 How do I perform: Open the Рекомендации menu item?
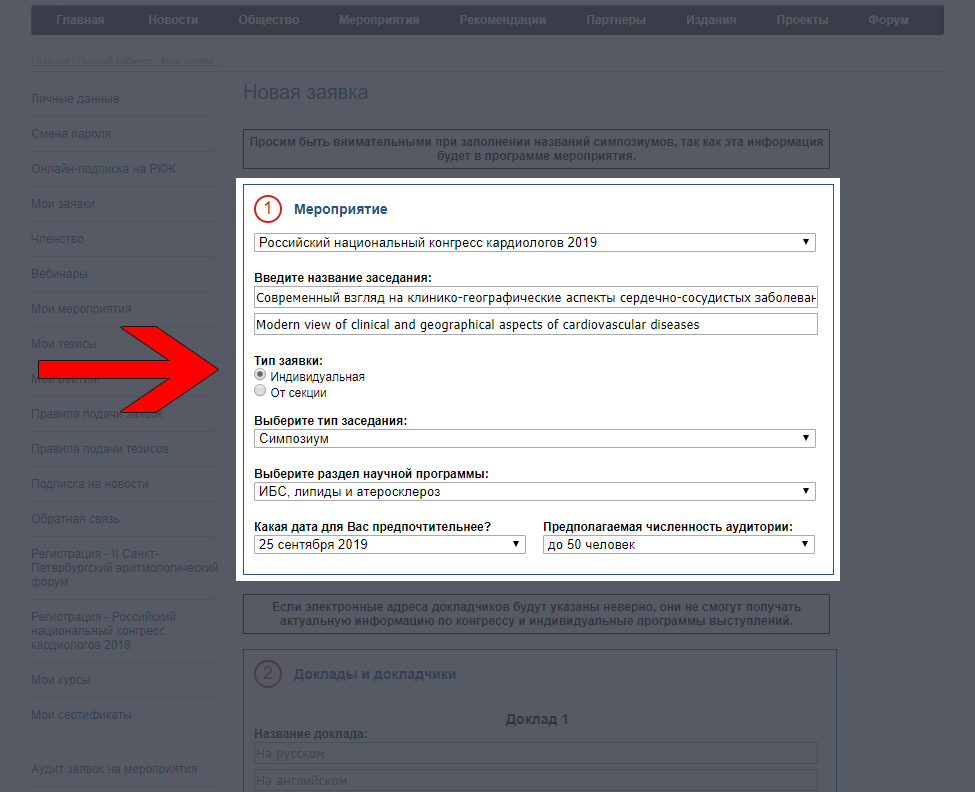tap(502, 20)
